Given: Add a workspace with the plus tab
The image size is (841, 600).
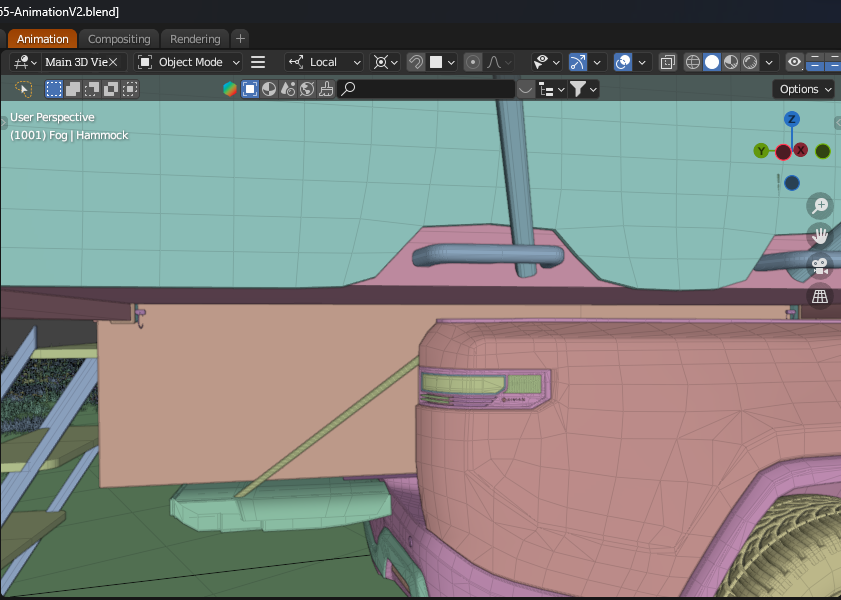Looking at the screenshot, I should pos(240,39).
